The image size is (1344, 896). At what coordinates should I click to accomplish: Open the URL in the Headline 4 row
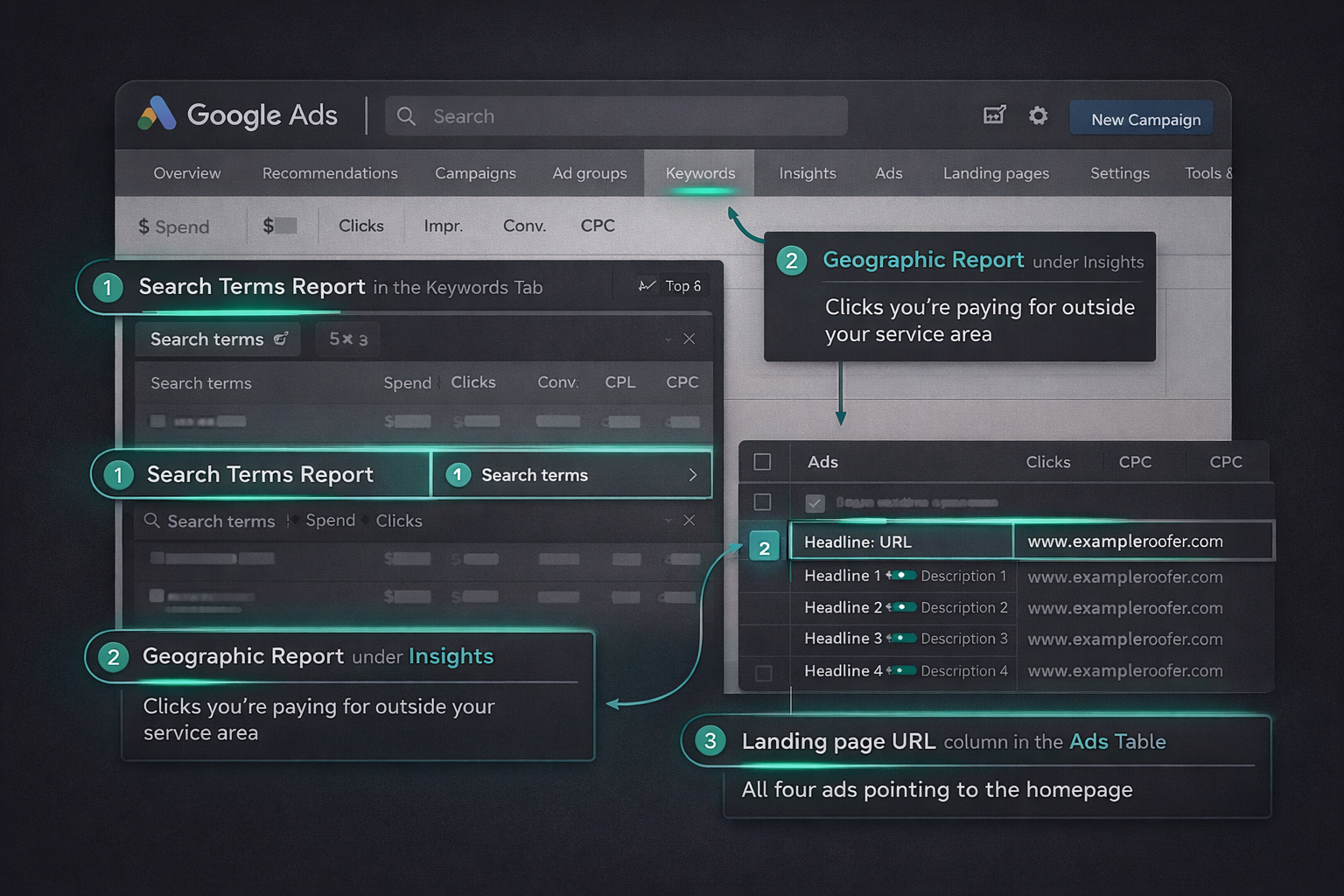click(1124, 670)
